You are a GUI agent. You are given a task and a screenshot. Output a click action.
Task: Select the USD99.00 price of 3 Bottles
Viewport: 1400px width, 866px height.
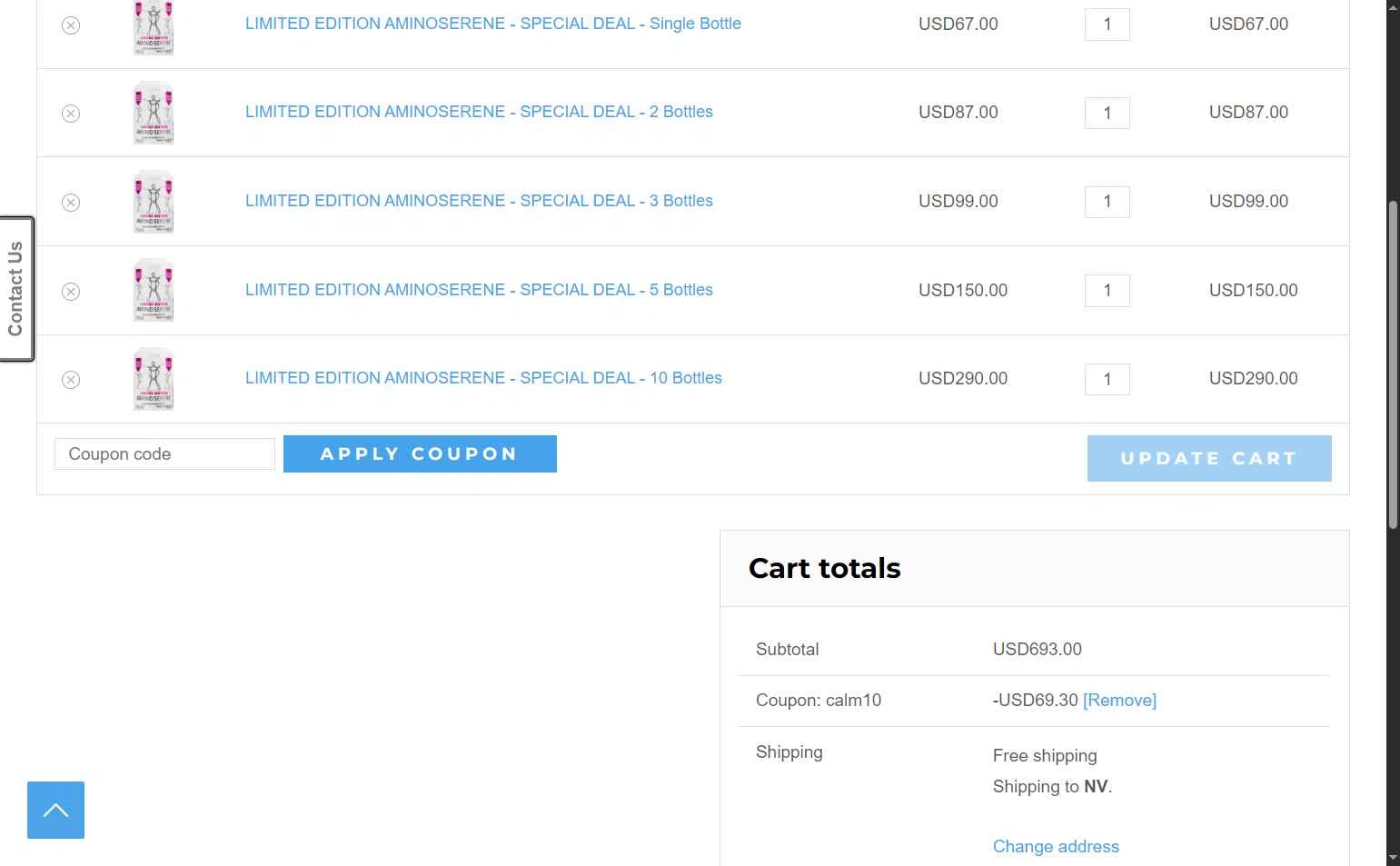[958, 202]
